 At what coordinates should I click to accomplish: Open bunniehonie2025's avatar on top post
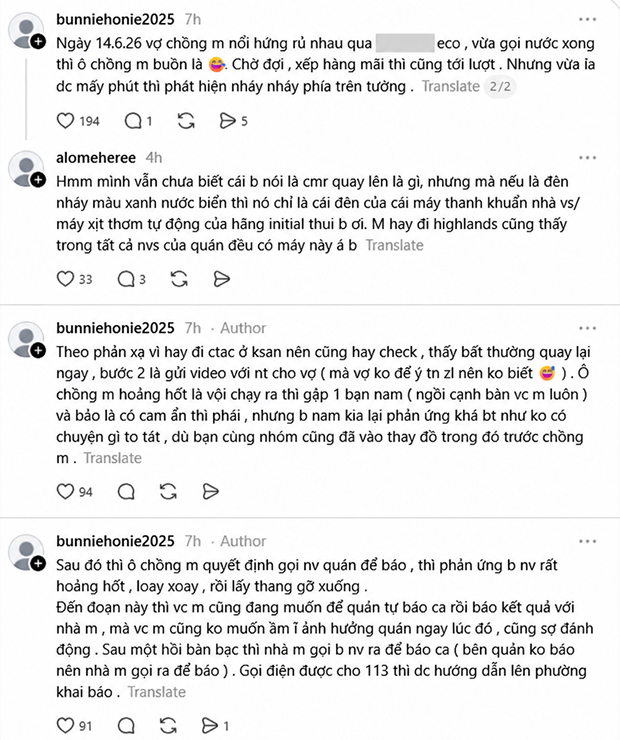pyautogui.click(x=26, y=31)
